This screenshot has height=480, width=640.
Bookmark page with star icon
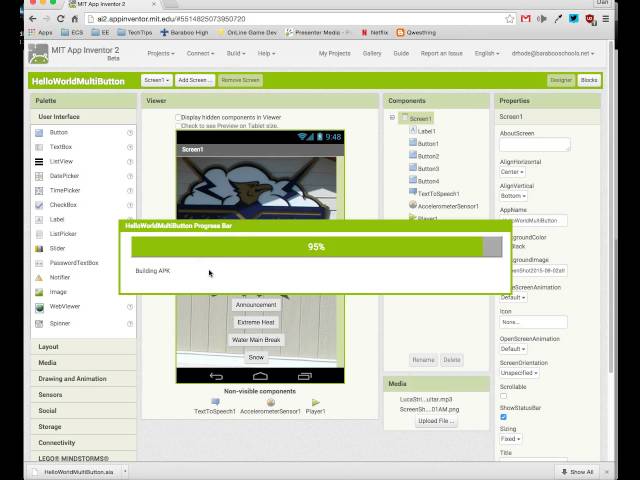pos(509,19)
